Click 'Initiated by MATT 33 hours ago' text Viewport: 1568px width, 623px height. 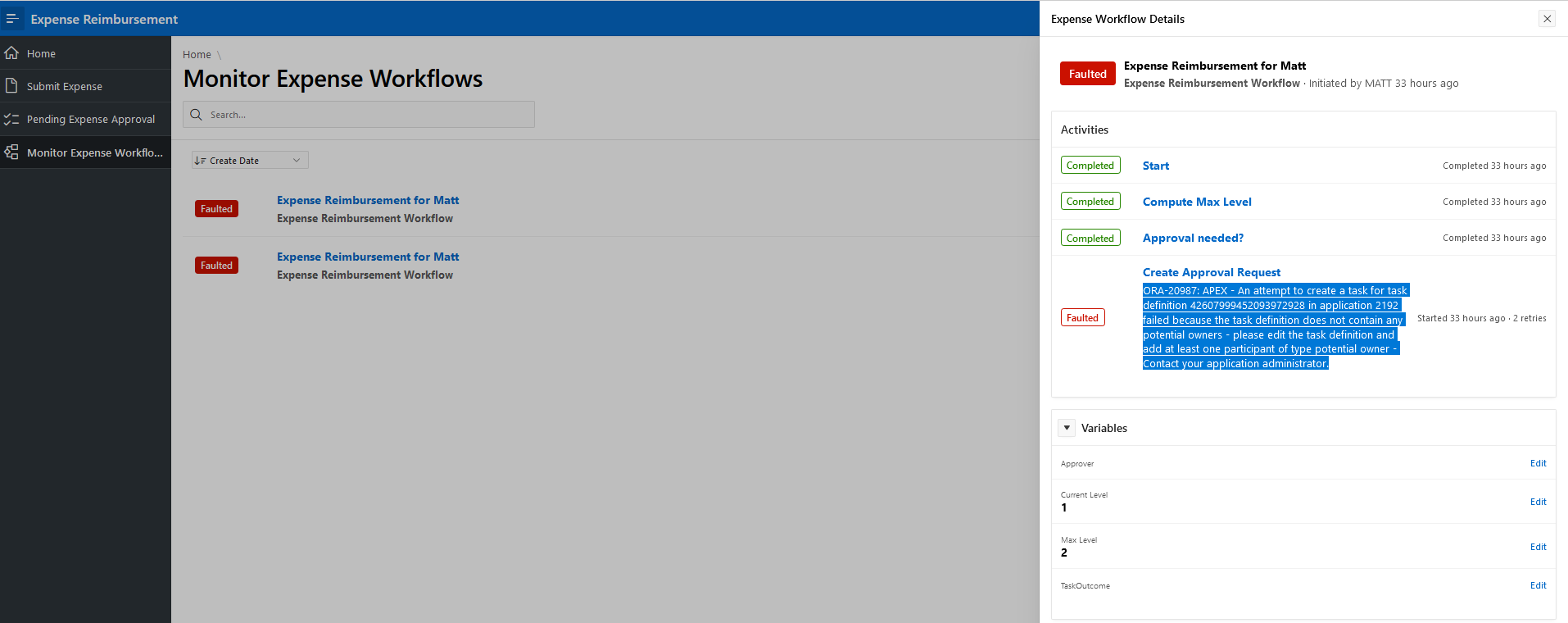pyautogui.click(x=1384, y=84)
